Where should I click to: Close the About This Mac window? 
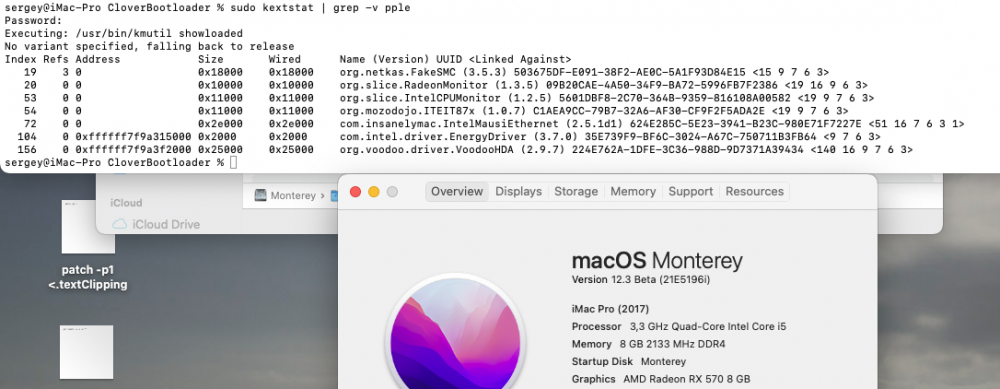(356, 191)
